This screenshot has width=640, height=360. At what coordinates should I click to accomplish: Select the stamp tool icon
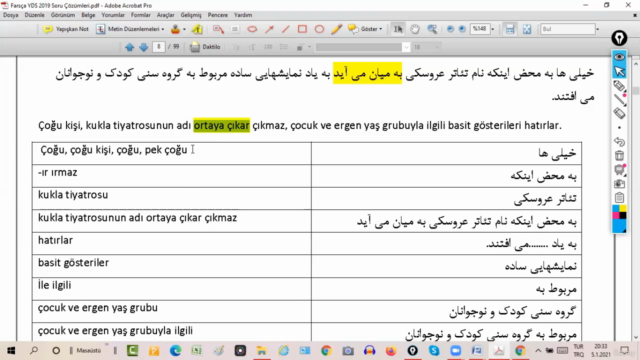point(175,29)
